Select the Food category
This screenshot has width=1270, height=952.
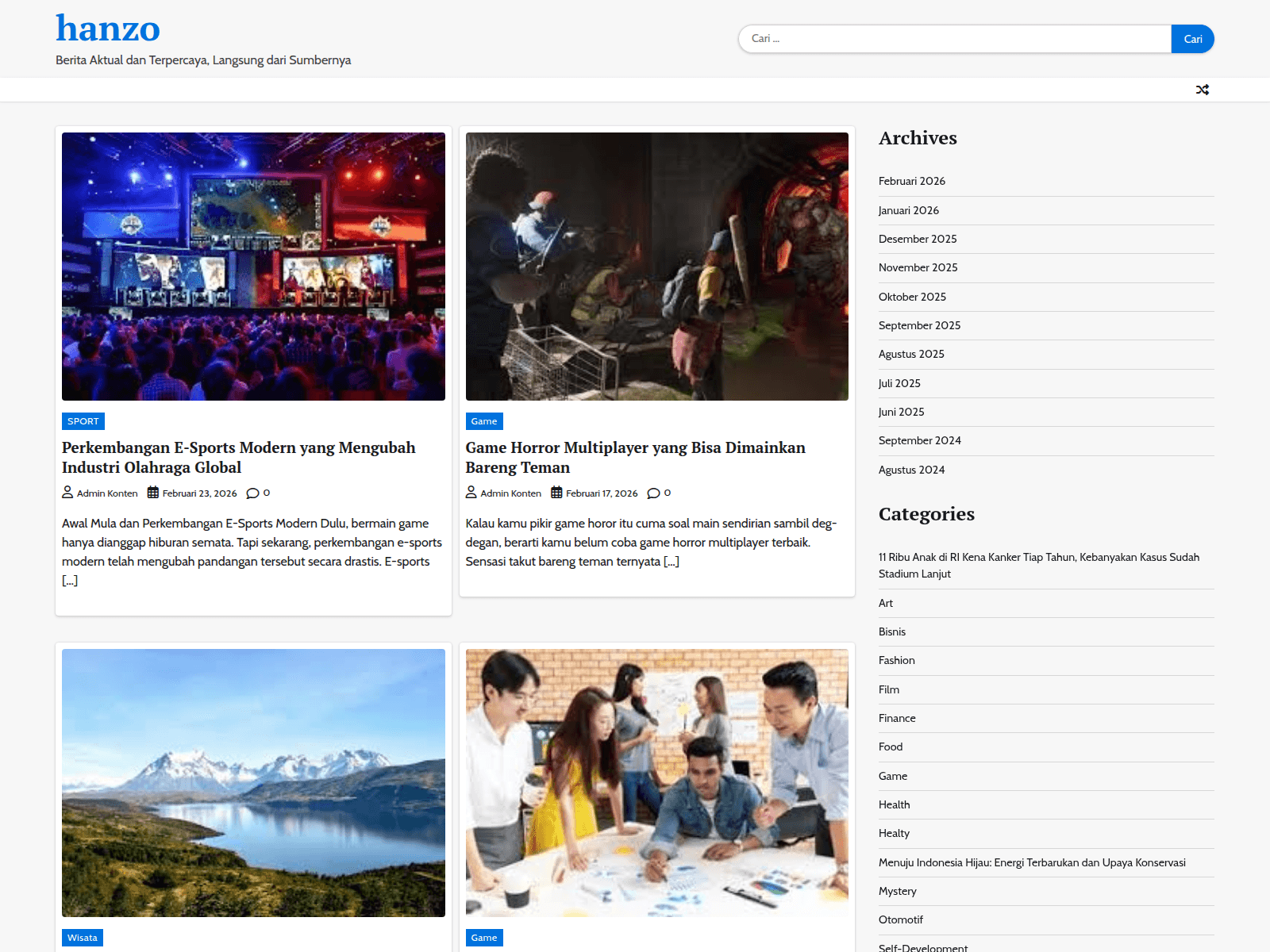891,747
